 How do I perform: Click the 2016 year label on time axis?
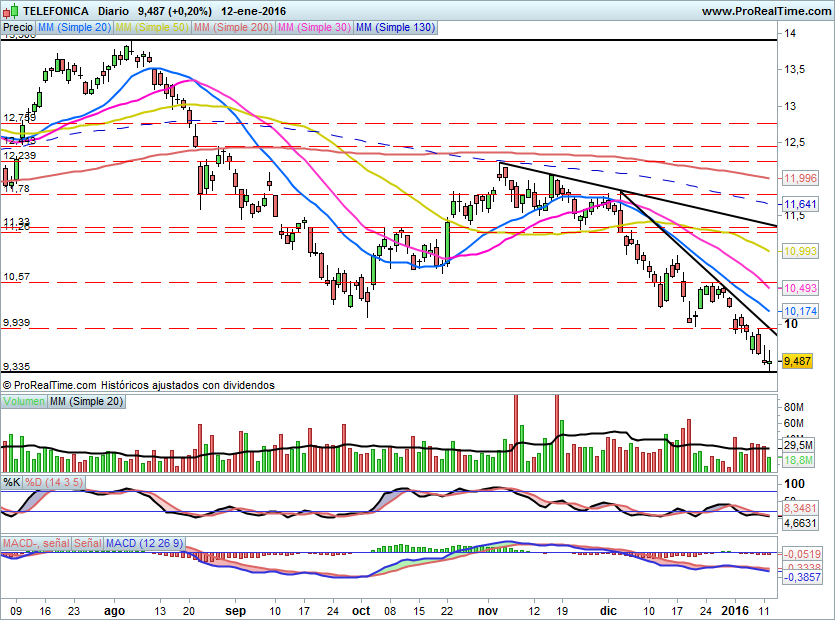(x=735, y=611)
